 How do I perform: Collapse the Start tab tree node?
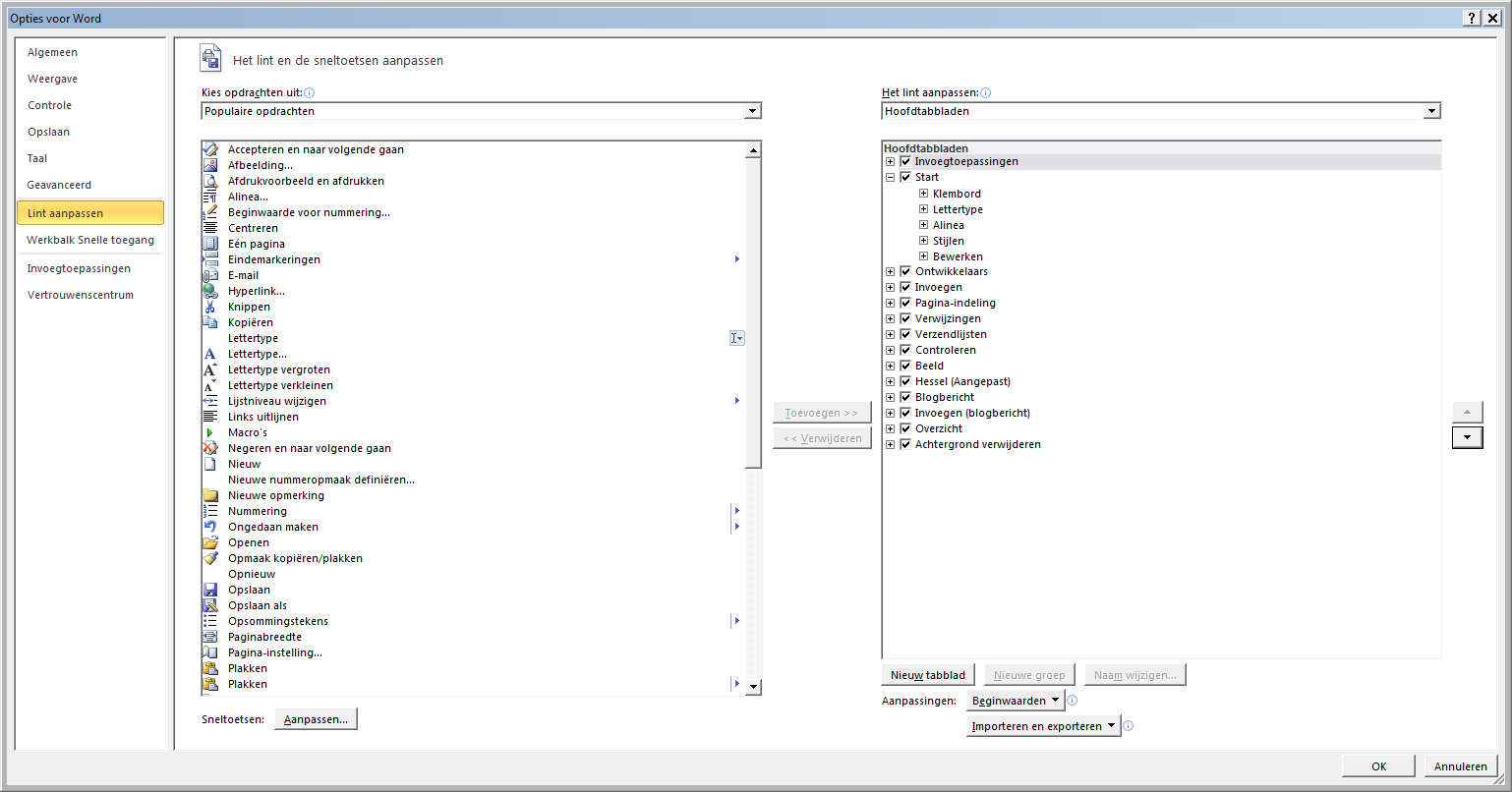[890, 177]
